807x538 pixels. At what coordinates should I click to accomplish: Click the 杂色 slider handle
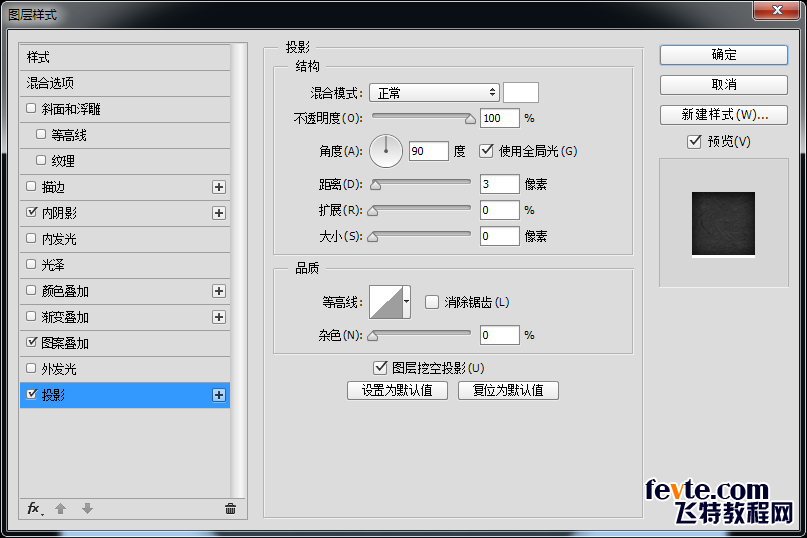(373, 336)
